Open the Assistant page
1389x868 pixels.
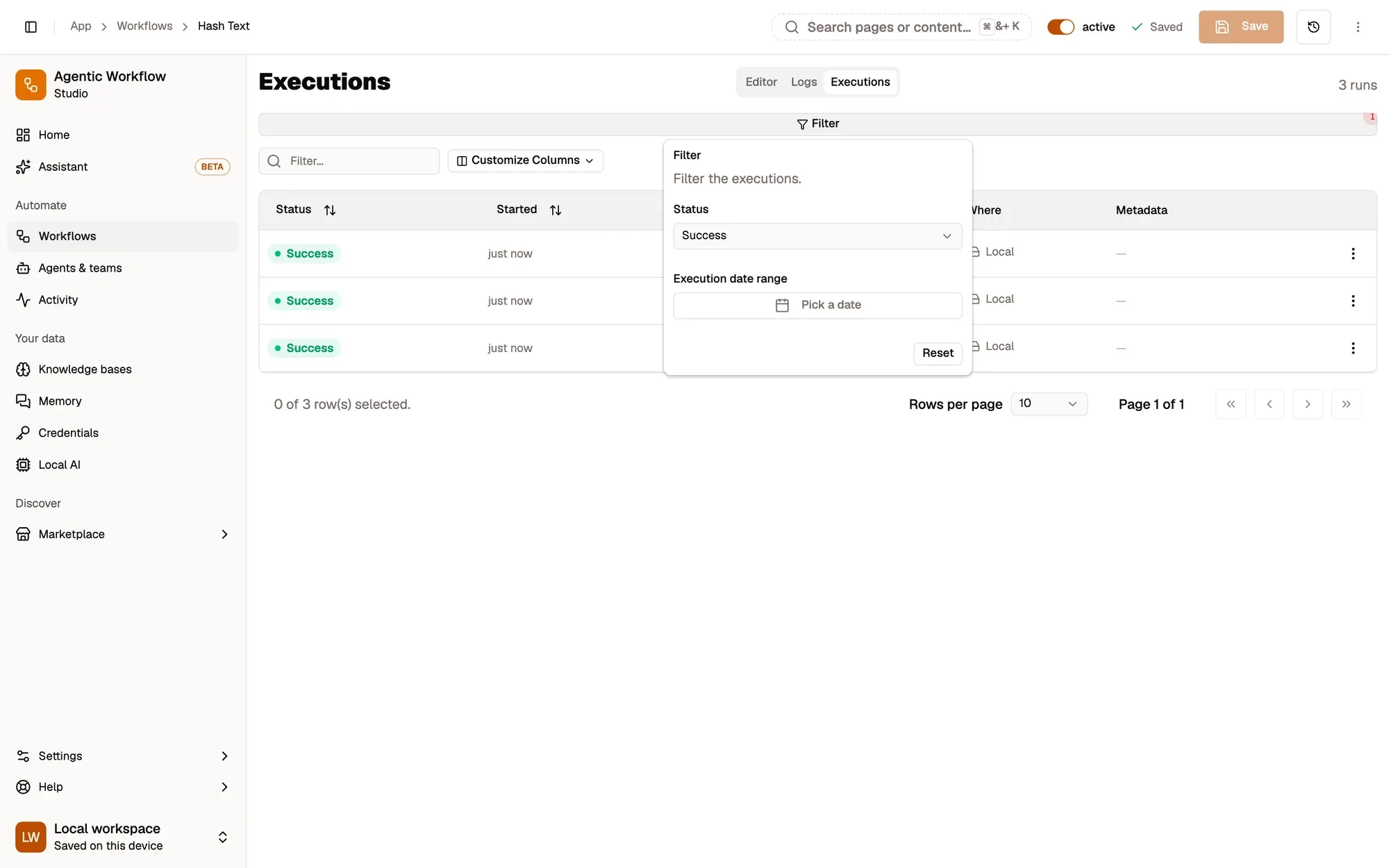click(x=123, y=167)
